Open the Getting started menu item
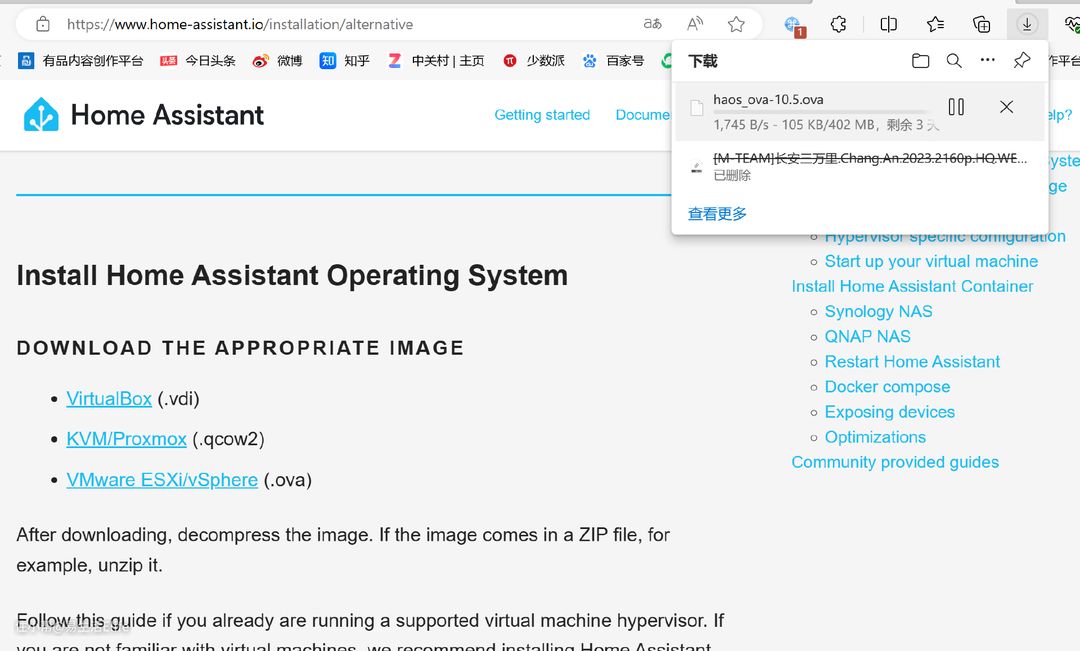Image resolution: width=1080 pixels, height=651 pixels. (x=542, y=115)
